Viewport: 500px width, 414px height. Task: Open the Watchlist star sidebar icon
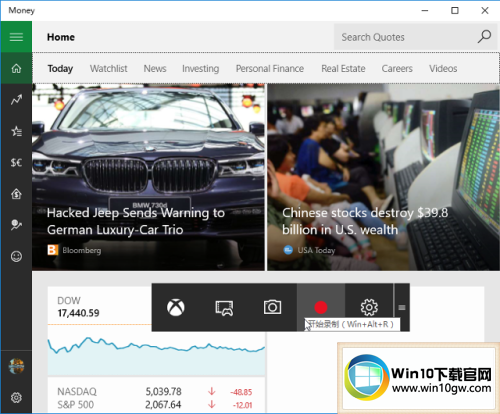(16, 131)
